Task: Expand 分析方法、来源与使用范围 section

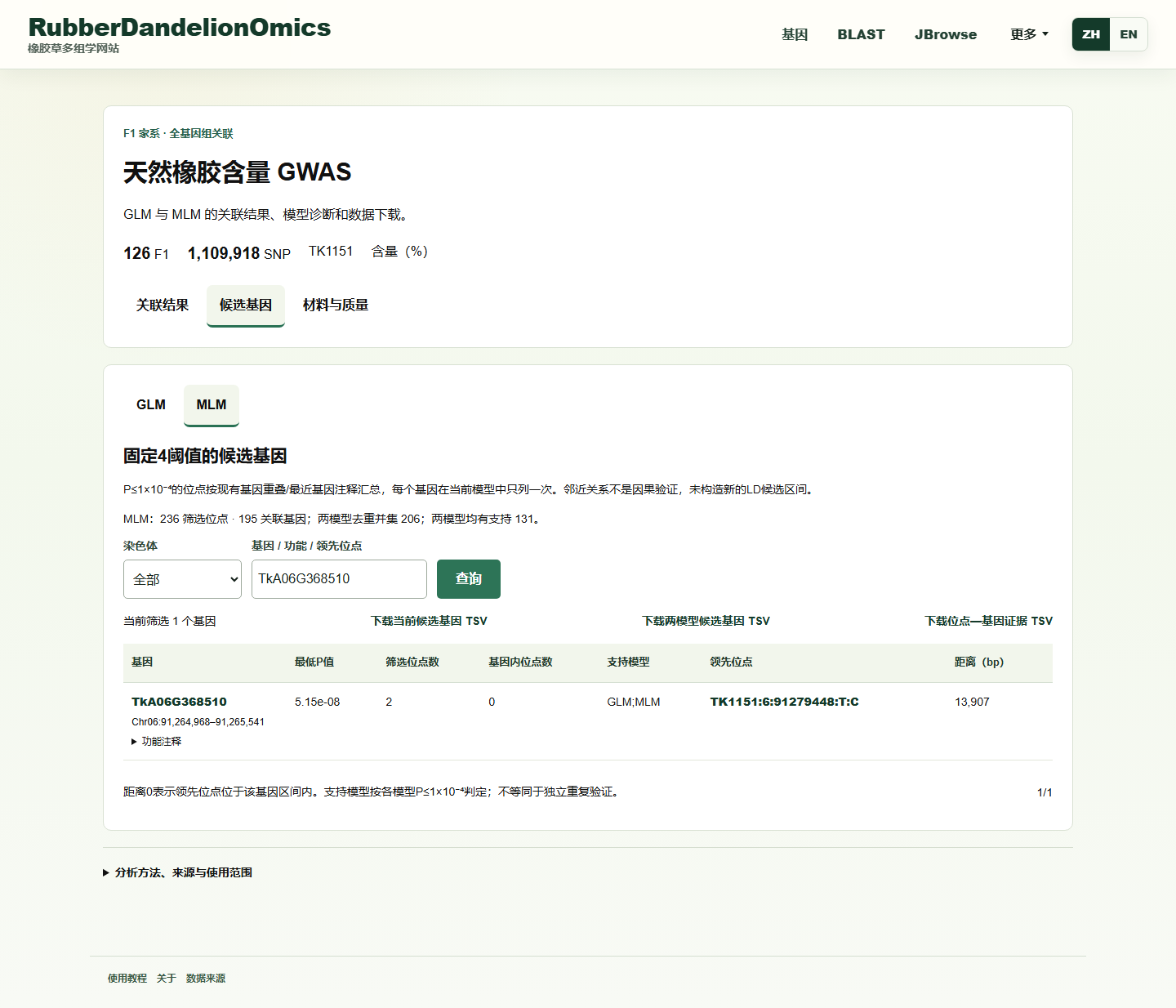Action: 177,872
